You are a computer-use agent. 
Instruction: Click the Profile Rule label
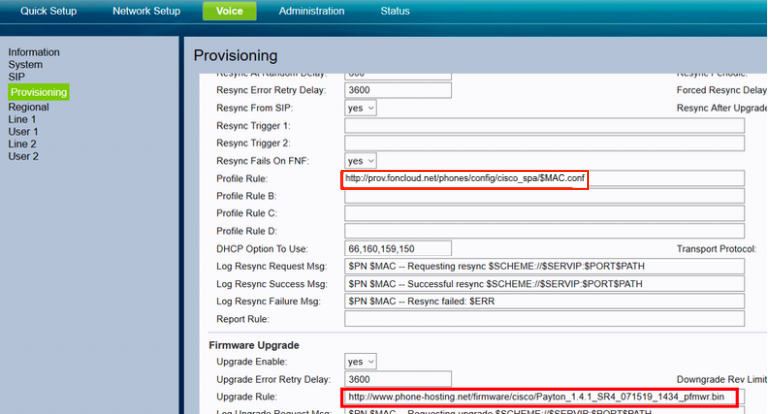[x=242, y=178]
